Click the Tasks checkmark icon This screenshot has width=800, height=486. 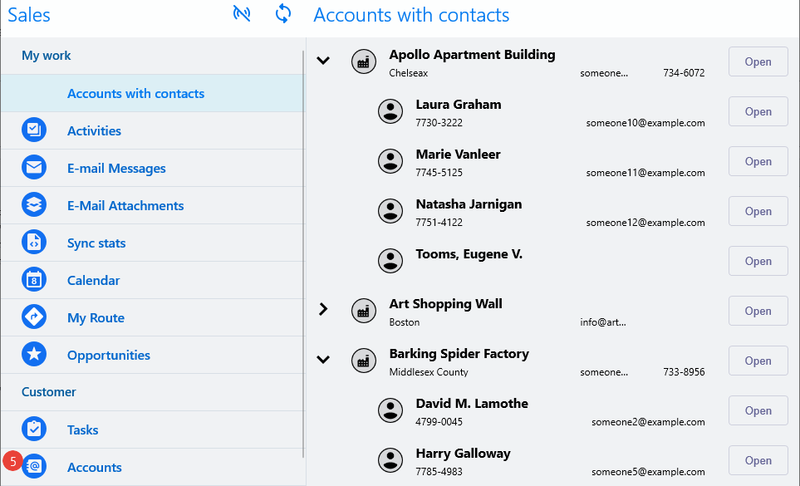34,430
